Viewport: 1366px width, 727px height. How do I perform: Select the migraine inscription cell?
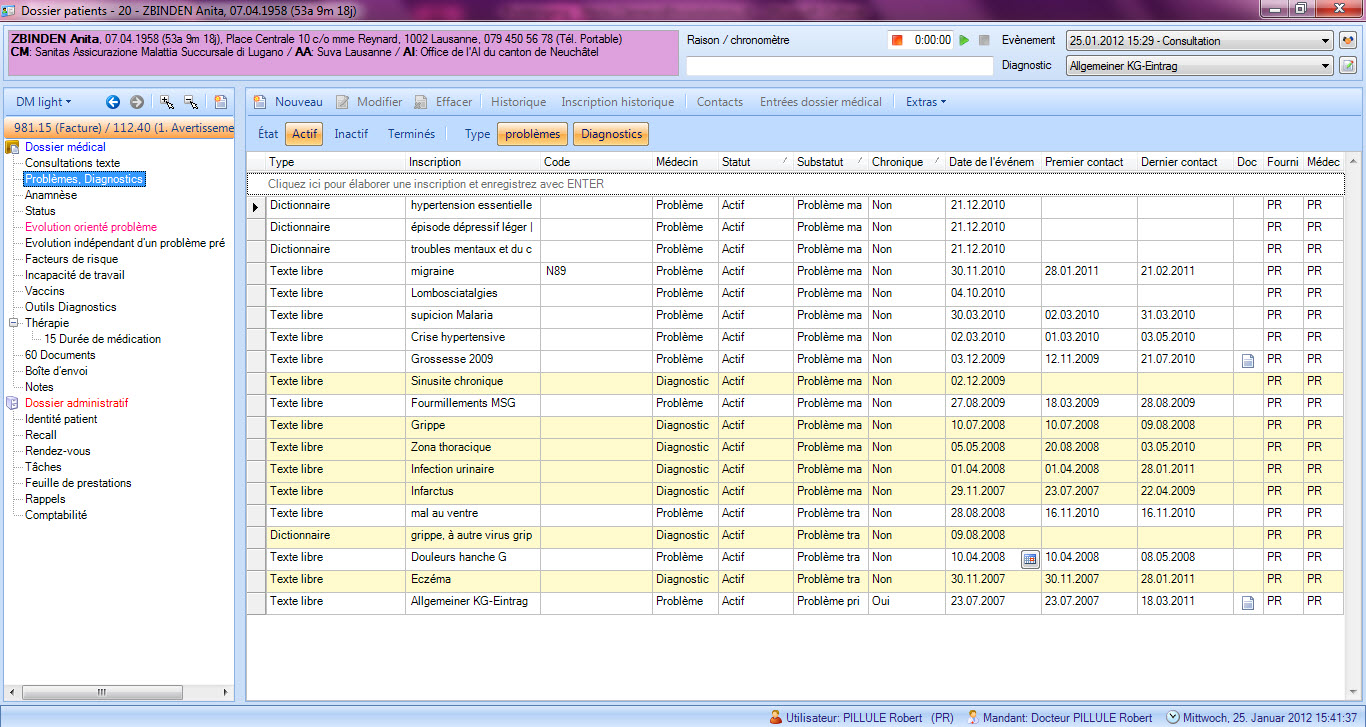coord(473,271)
